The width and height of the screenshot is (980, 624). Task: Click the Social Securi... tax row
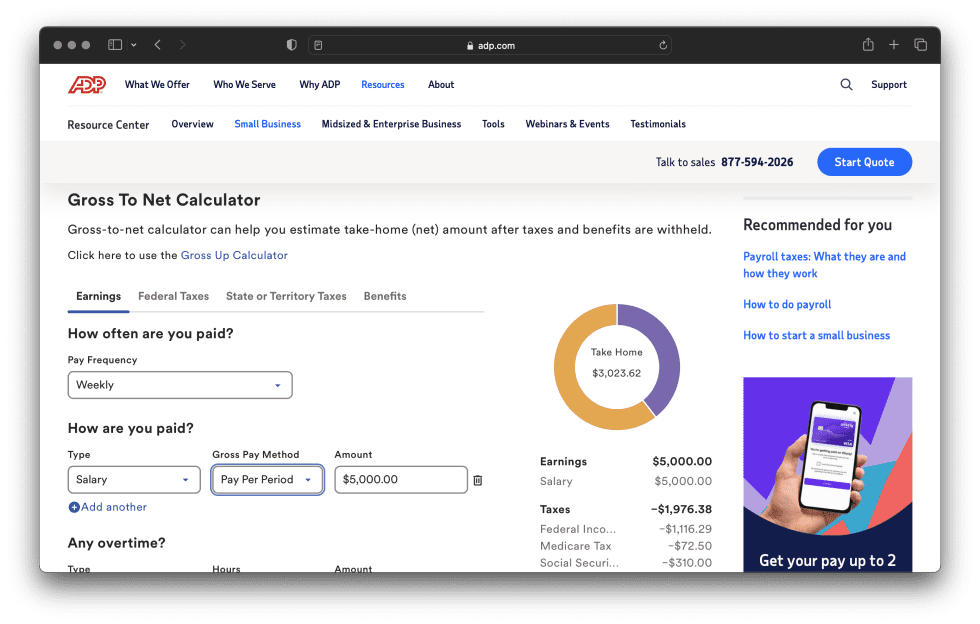pos(626,563)
